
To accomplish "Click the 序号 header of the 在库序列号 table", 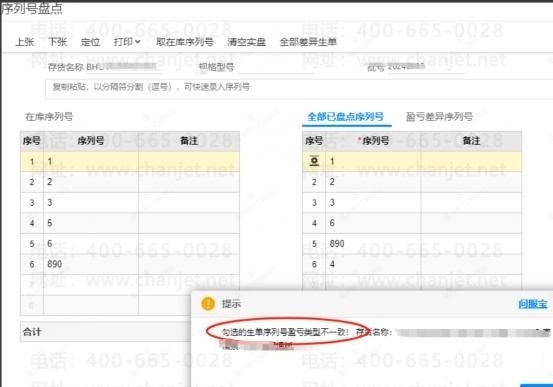I will [32, 141].
